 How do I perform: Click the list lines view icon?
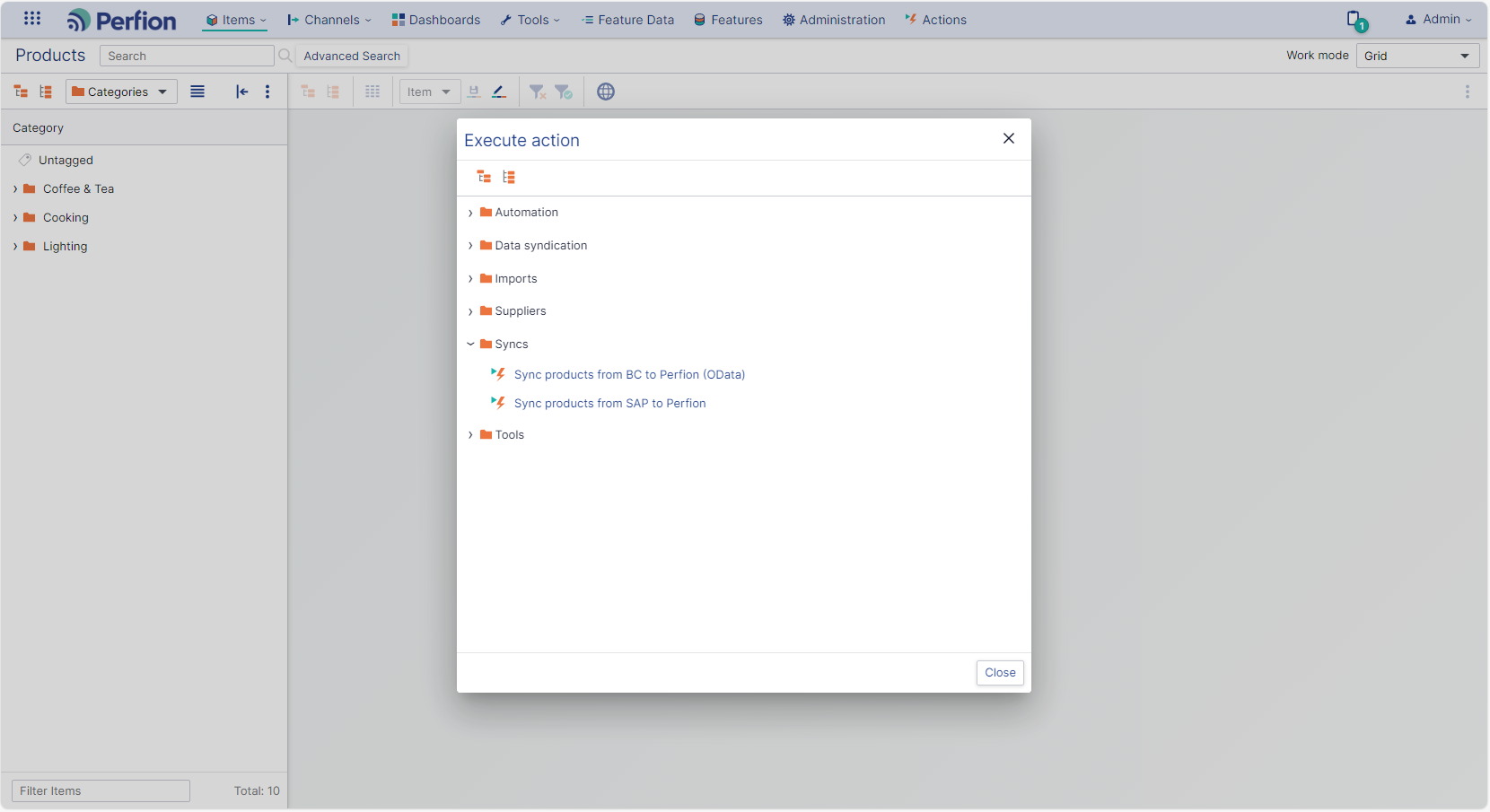coord(197,92)
